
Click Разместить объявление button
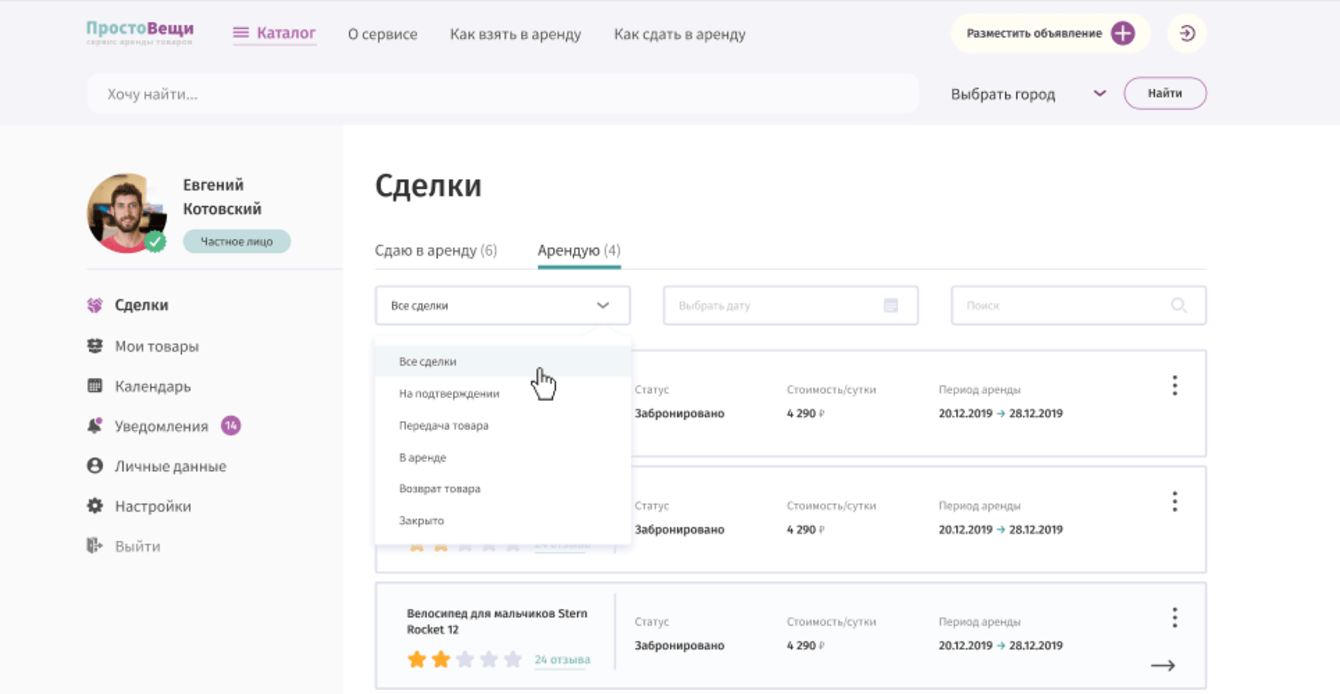coord(1050,33)
